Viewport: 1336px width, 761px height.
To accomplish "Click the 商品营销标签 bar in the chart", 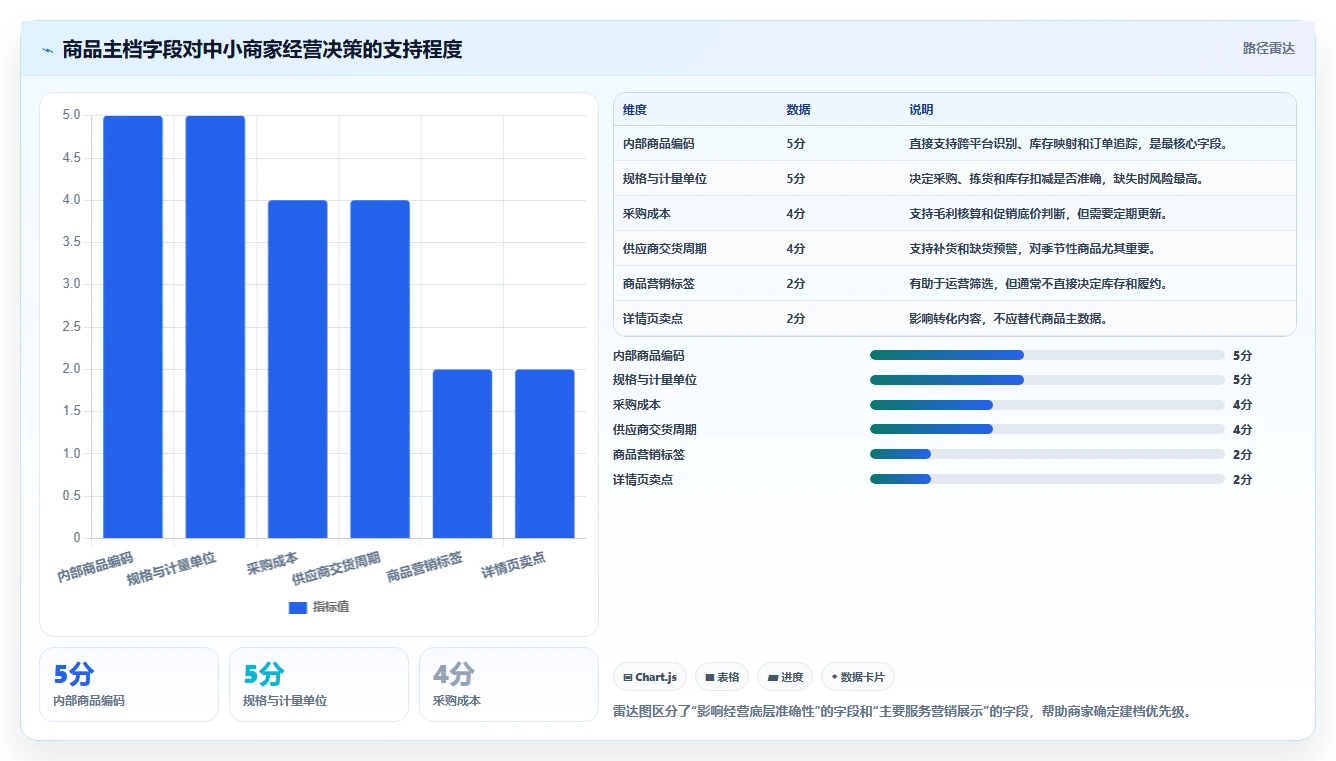I will (x=462, y=454).
